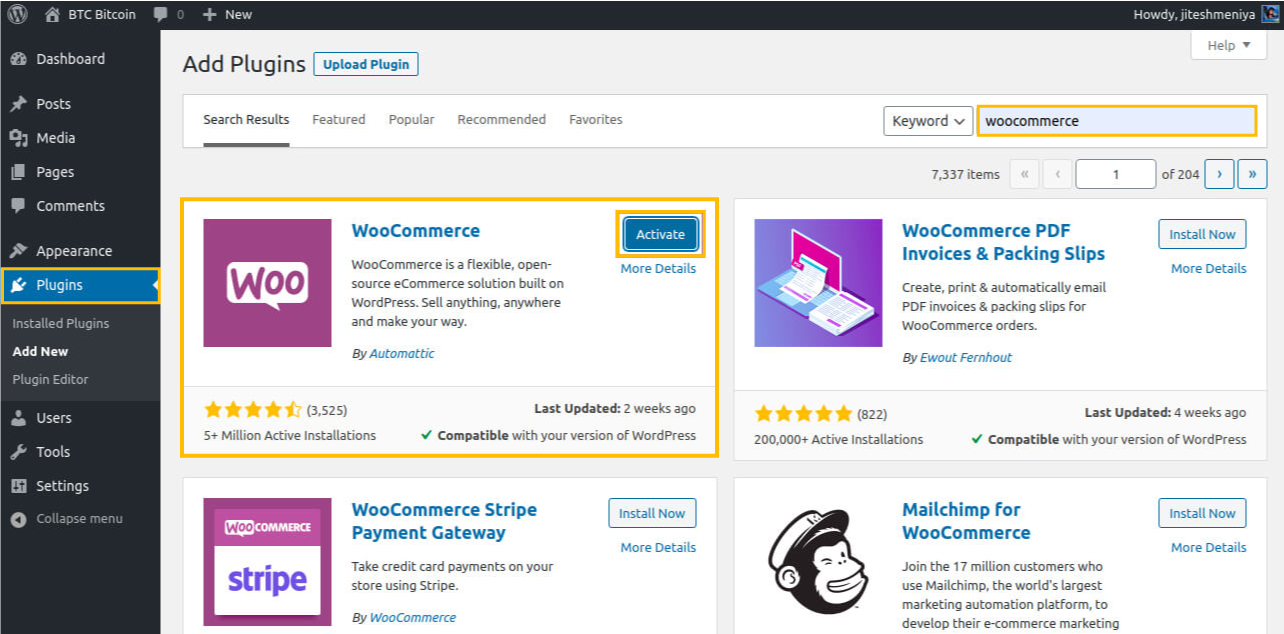This screenshot has height=634, width=1284.
Task: Open the comments bubble icon in admin bar
Action: (x=160, y=14)
